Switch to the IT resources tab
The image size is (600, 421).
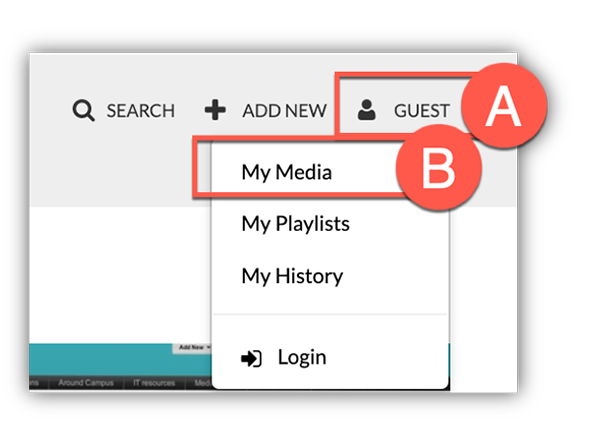click(x=155, y=383)
